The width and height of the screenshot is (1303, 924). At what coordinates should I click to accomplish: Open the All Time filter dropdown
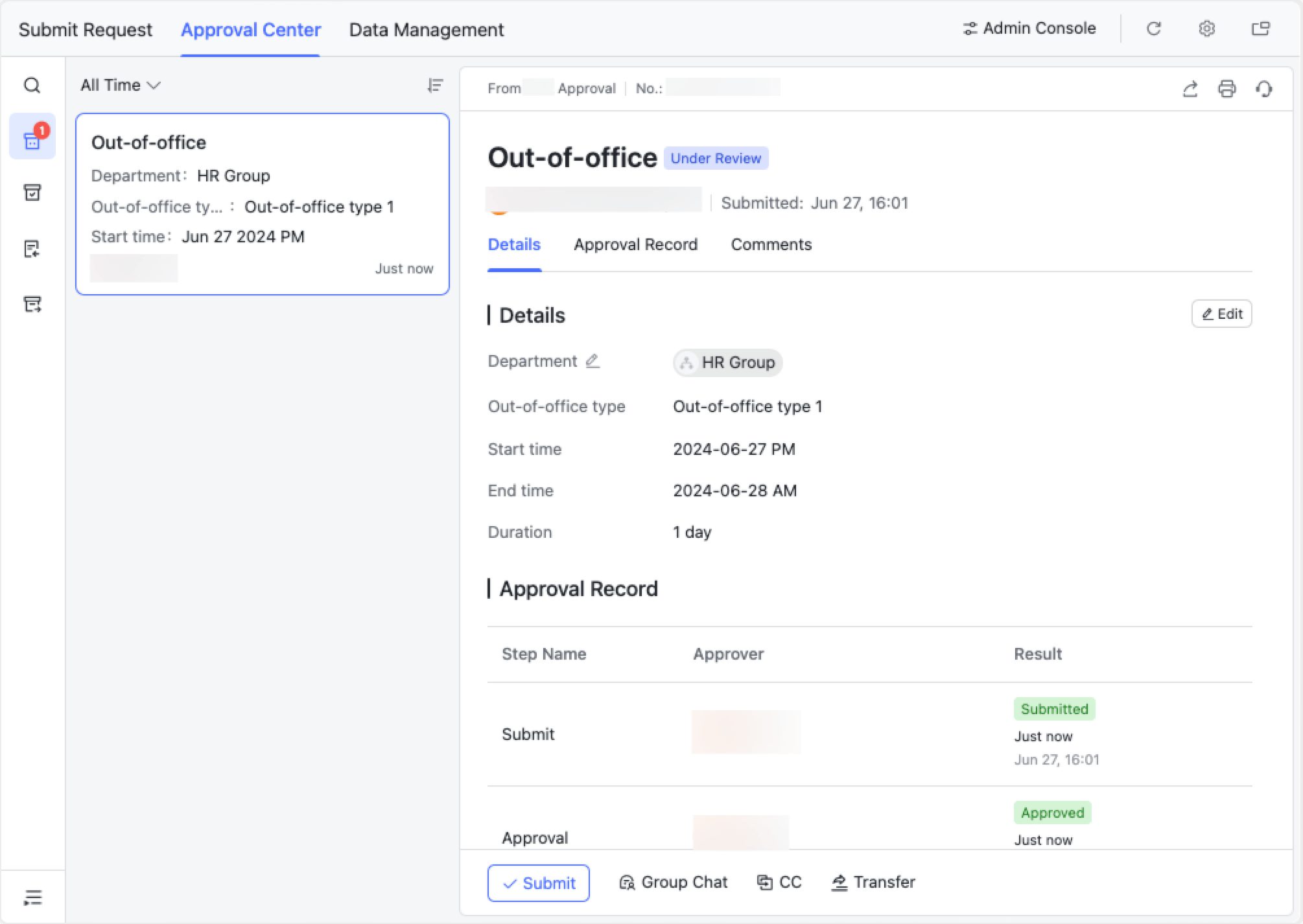tap(120, 85)
